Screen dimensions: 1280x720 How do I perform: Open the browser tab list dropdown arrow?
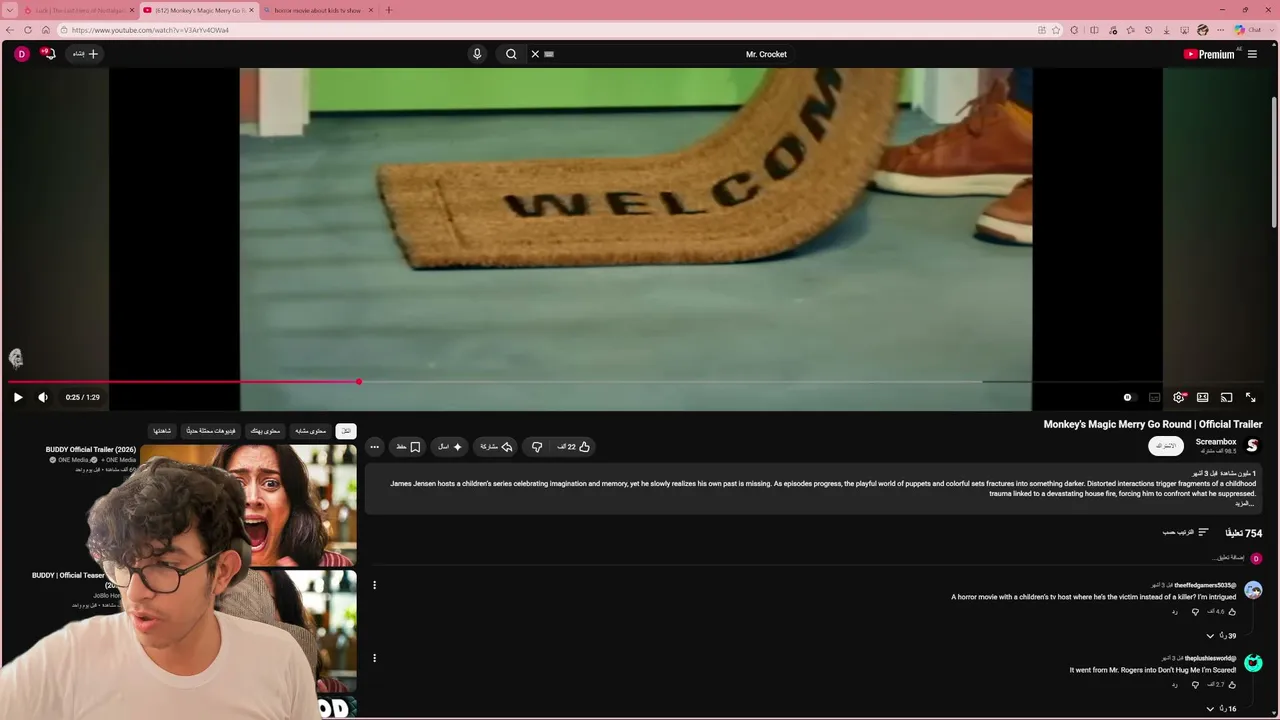pos(9,10)
